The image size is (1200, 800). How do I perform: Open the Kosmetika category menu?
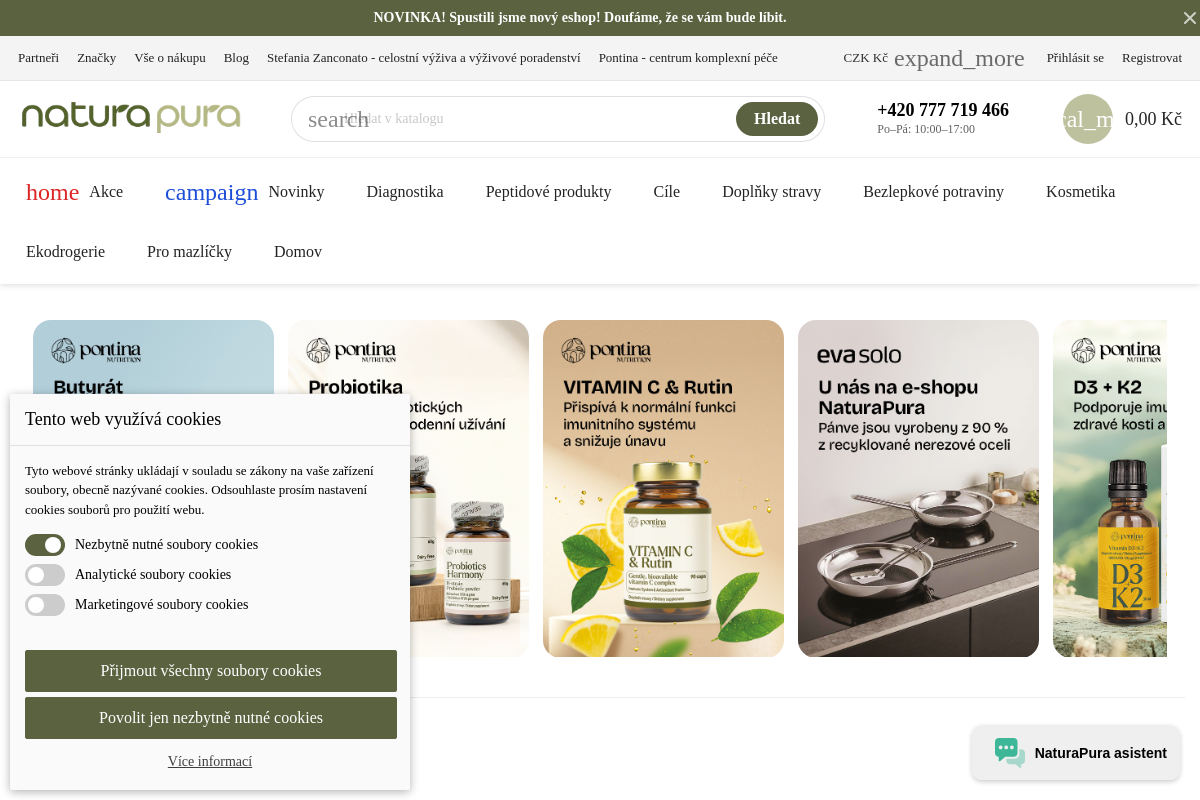click(x=1080, y=192)
